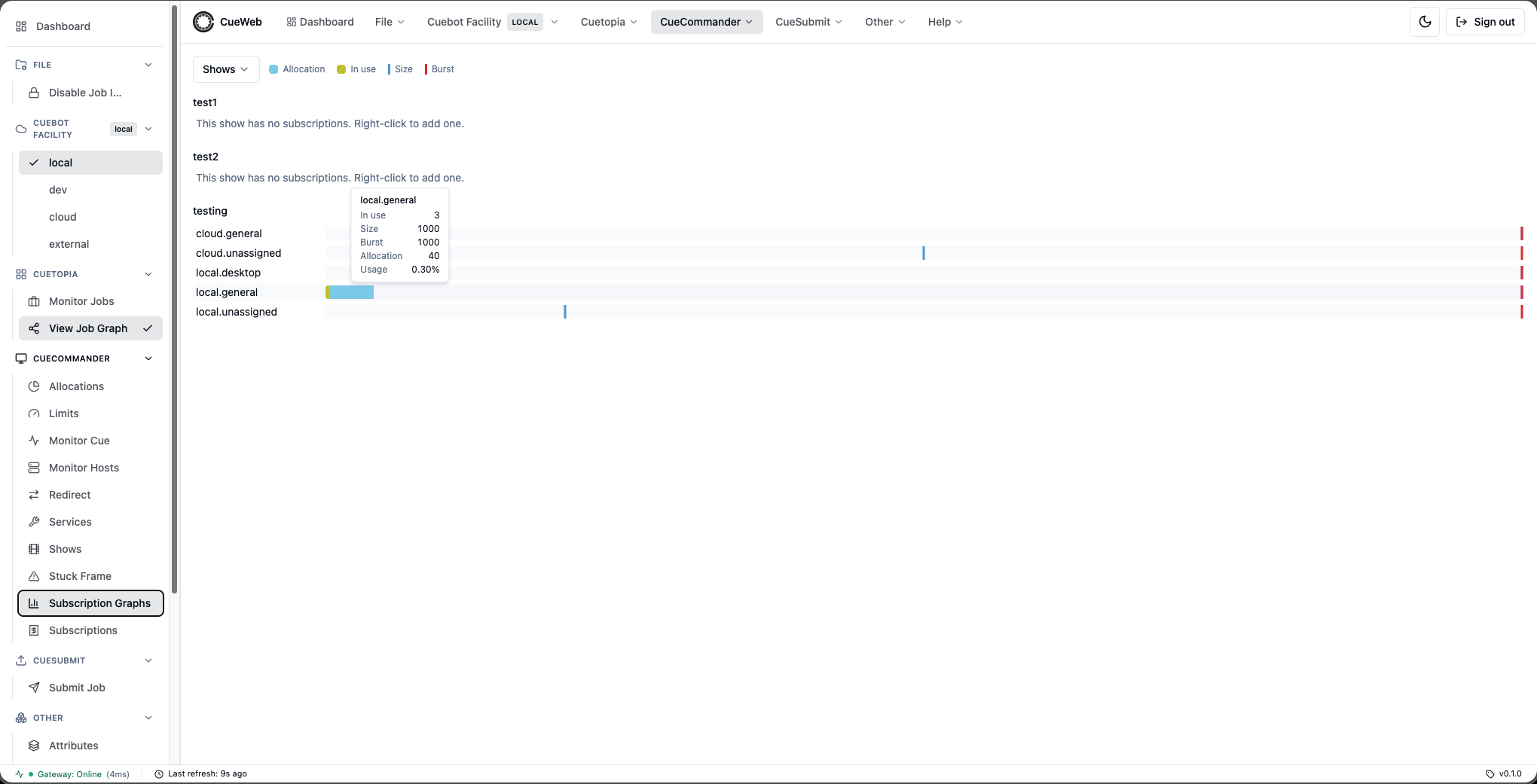Collapse the CUECOMMANDER sidebar section
This screenshot has width=1537, height=784.
(148, 358)
